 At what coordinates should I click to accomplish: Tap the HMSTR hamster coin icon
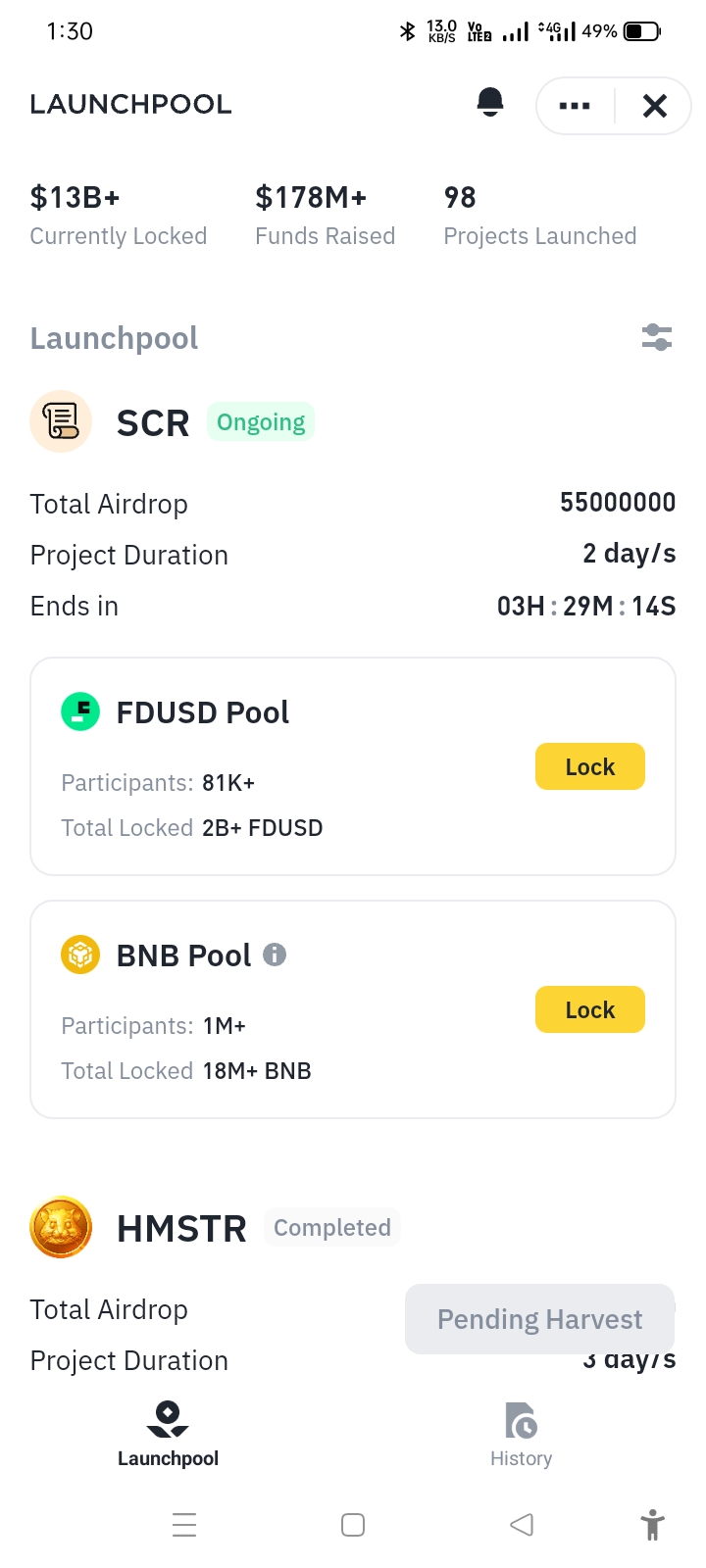tap(61, 1227)
